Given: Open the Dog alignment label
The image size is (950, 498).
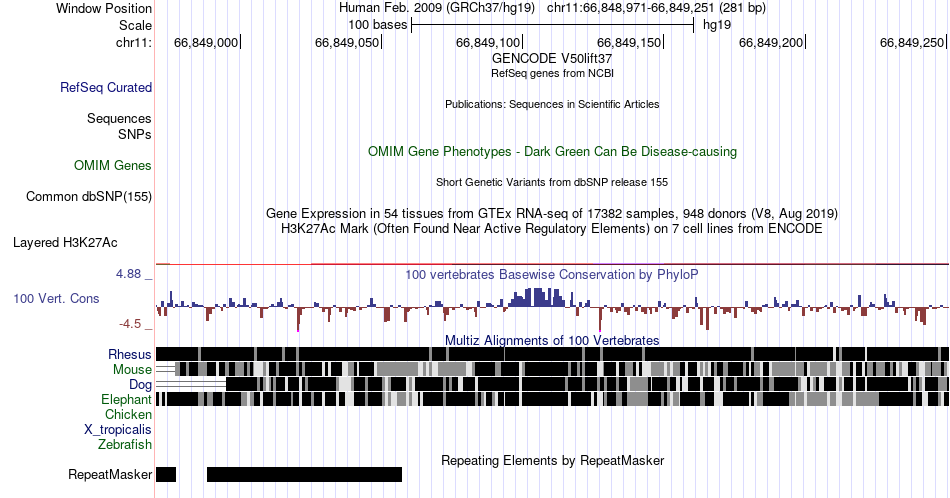Looking at the screenshot, I should 140,384.
